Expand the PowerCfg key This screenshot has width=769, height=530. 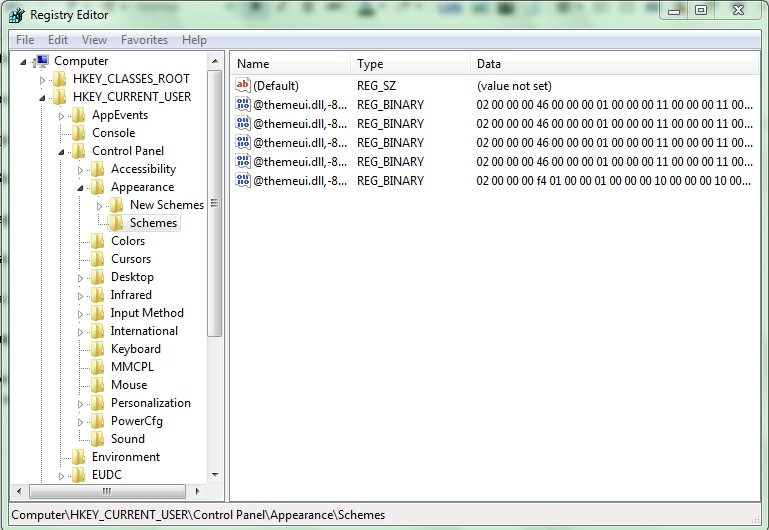[x=80, y=422]
